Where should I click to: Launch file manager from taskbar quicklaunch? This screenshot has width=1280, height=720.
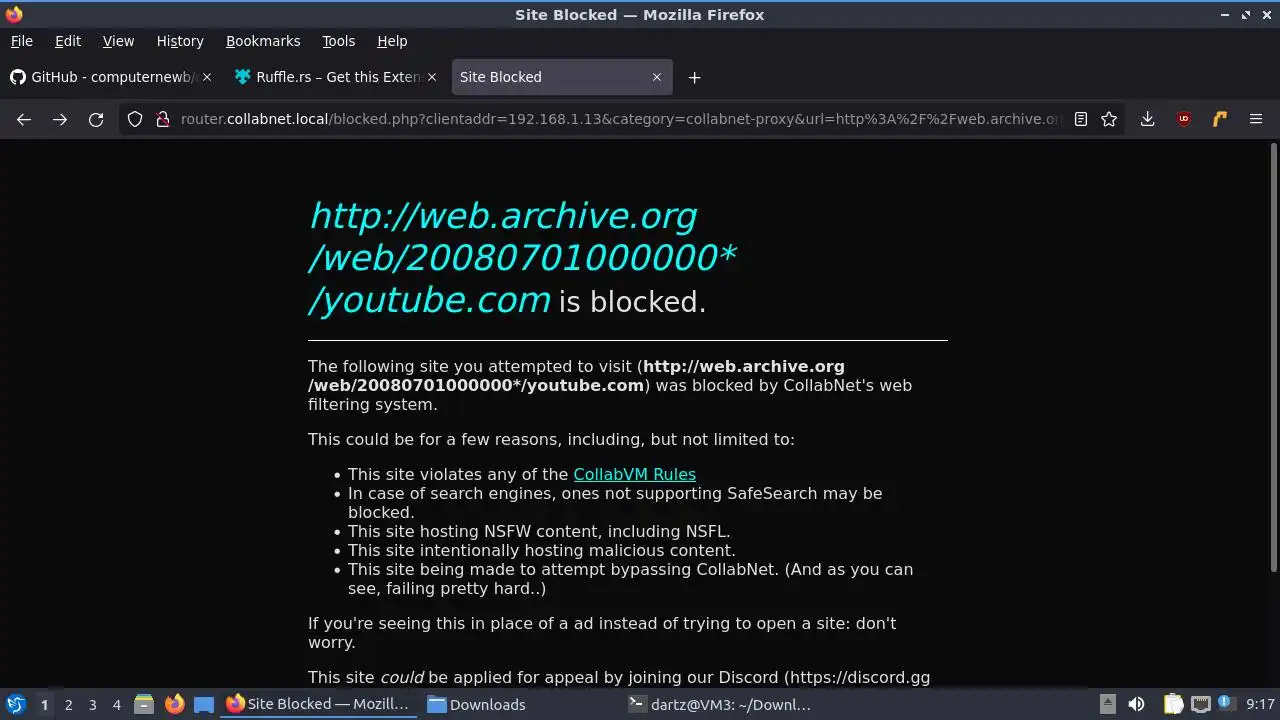pyautogui.click(x=144, y=704)
